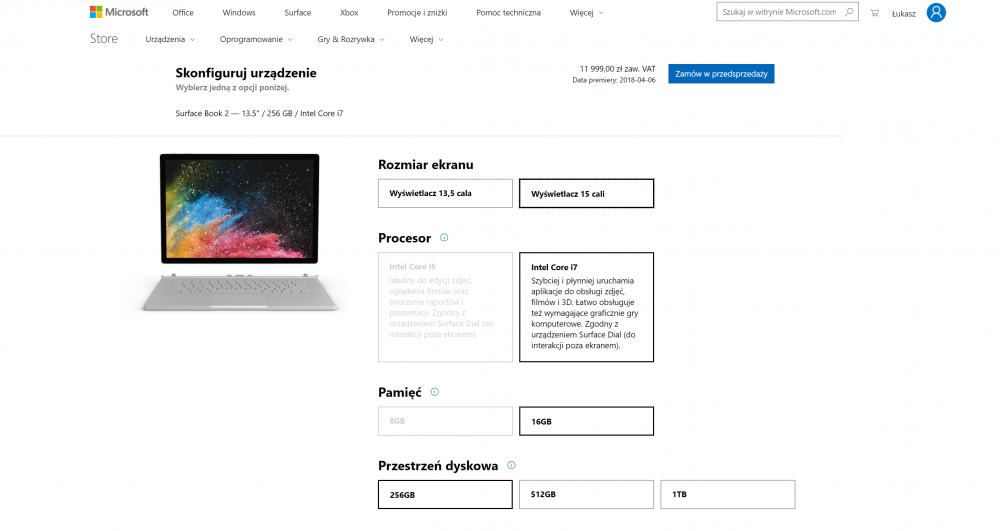Expand the top Więcej dropdown menu
The height and width of the screenshot is (531, 1000).
click(587, 13)
